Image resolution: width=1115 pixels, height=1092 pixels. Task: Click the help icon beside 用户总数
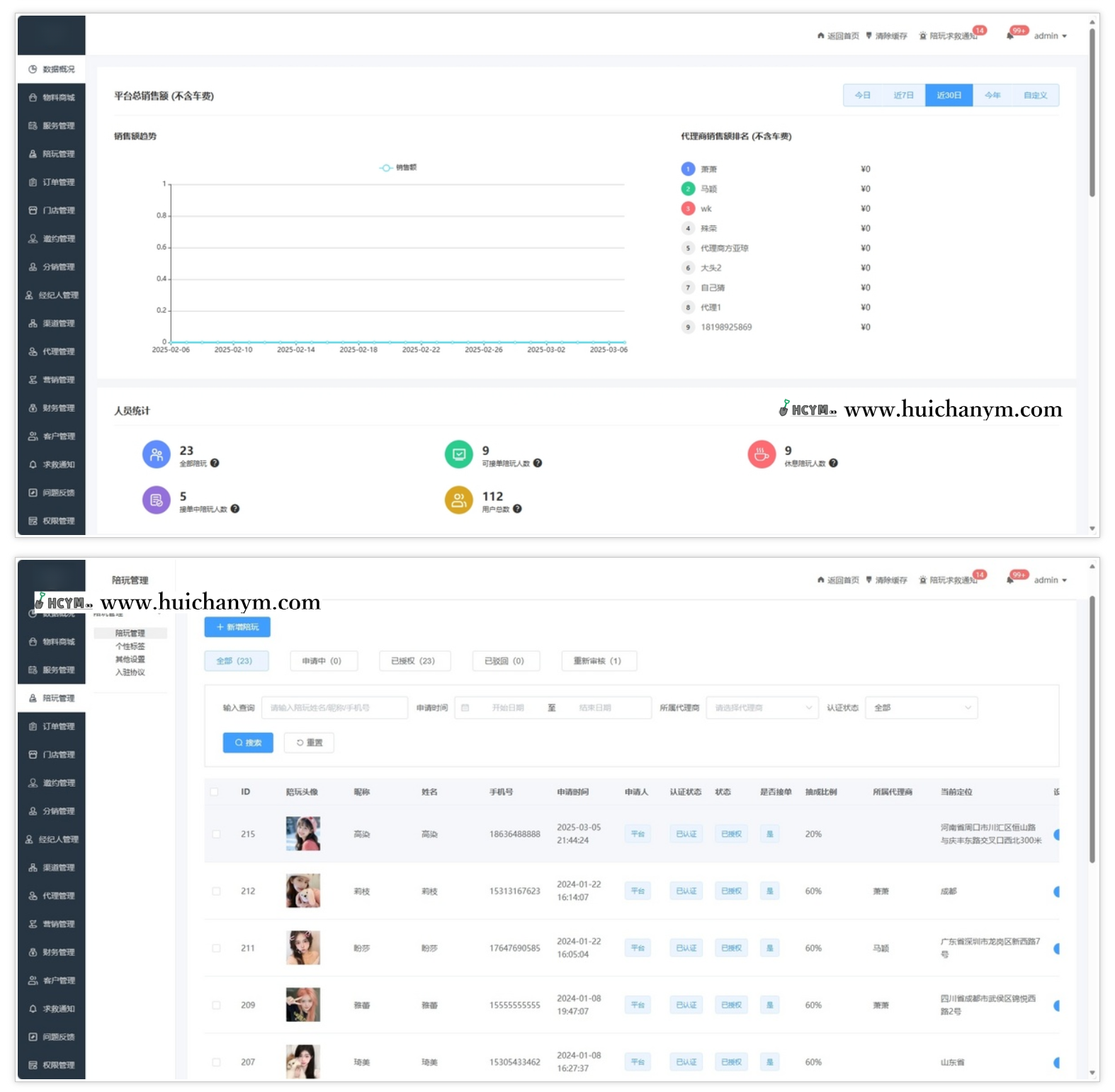517,509
